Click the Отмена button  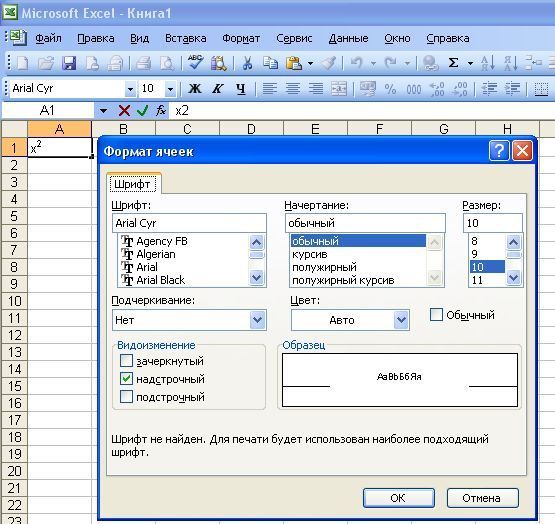pos(482,498)
